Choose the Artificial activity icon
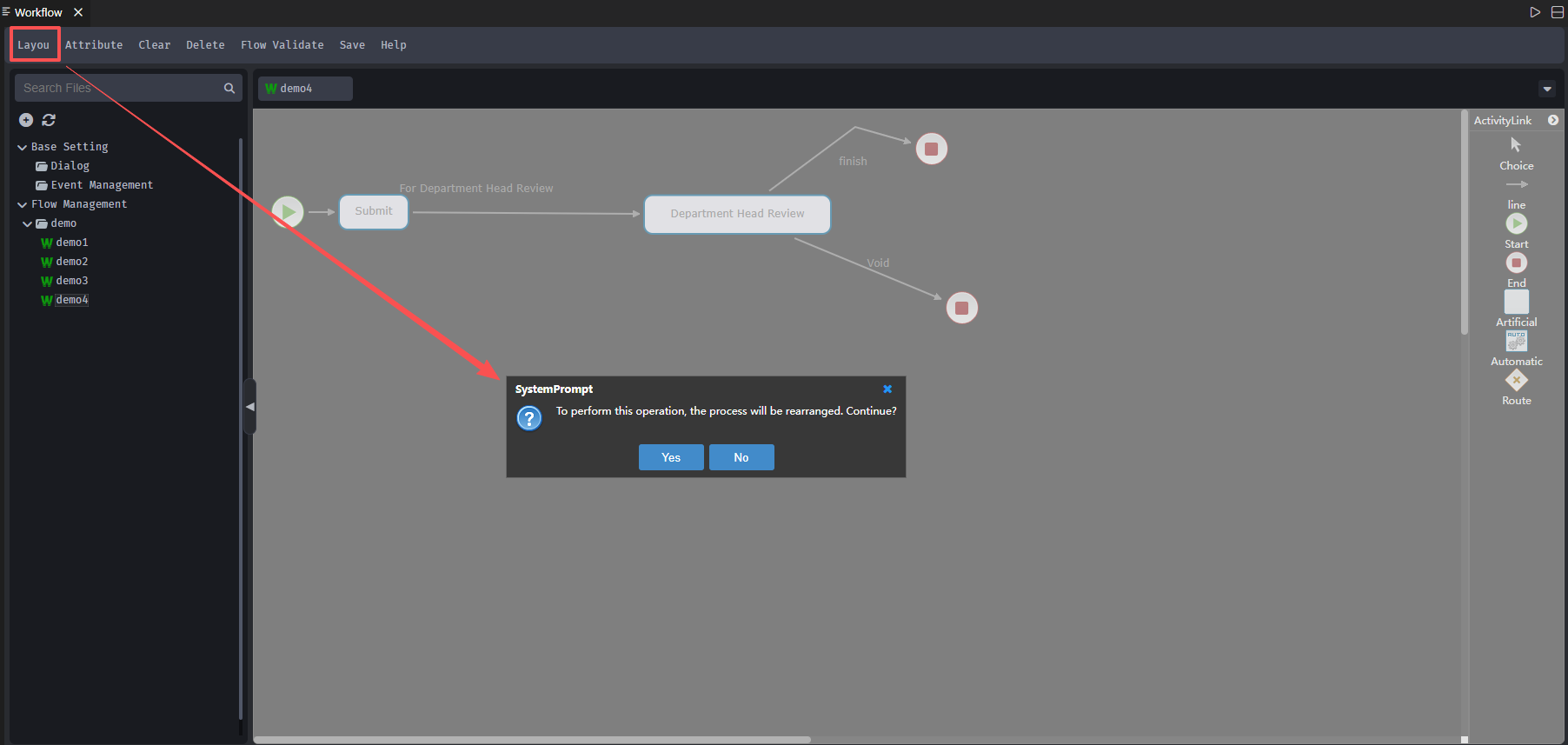Viewport: 1568px width, 745px height. 1516,302
